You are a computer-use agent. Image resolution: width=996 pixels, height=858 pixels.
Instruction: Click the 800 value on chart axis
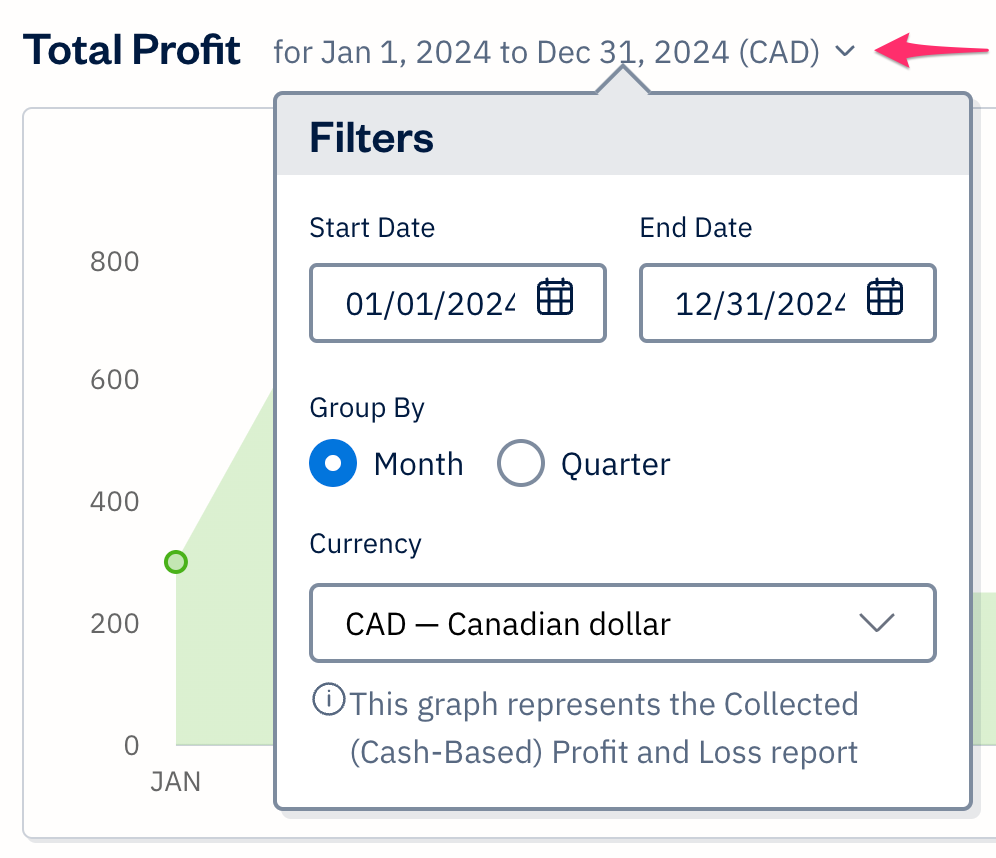click(x=114, y=262)
